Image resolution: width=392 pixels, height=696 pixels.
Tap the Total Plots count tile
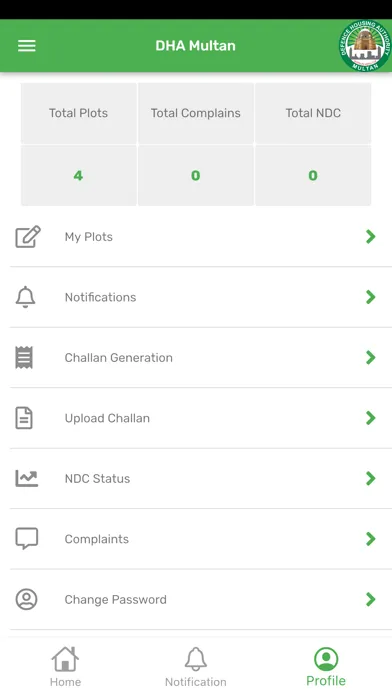79,175
